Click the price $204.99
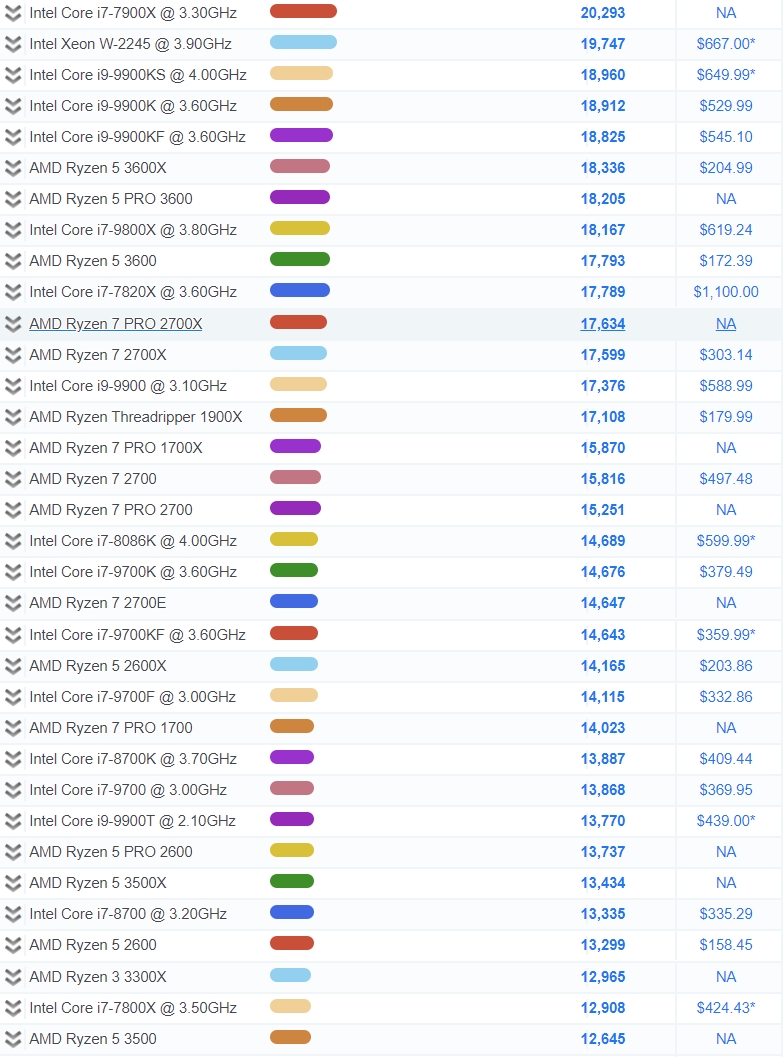The width and height of the screenshot is (783, 1057). [726, 168]
